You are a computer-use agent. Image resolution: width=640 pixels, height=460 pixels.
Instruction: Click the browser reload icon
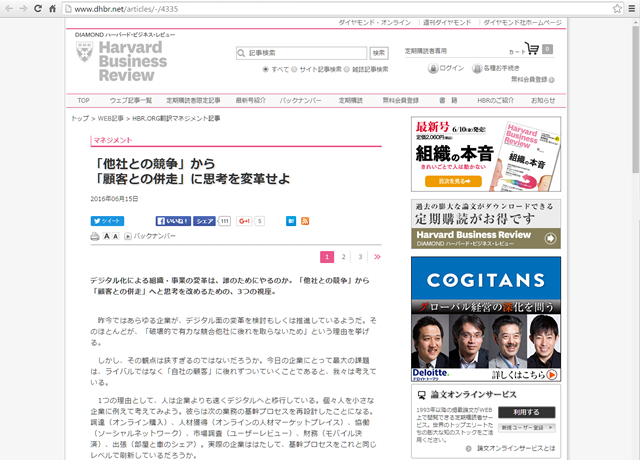tap(49, 9)
